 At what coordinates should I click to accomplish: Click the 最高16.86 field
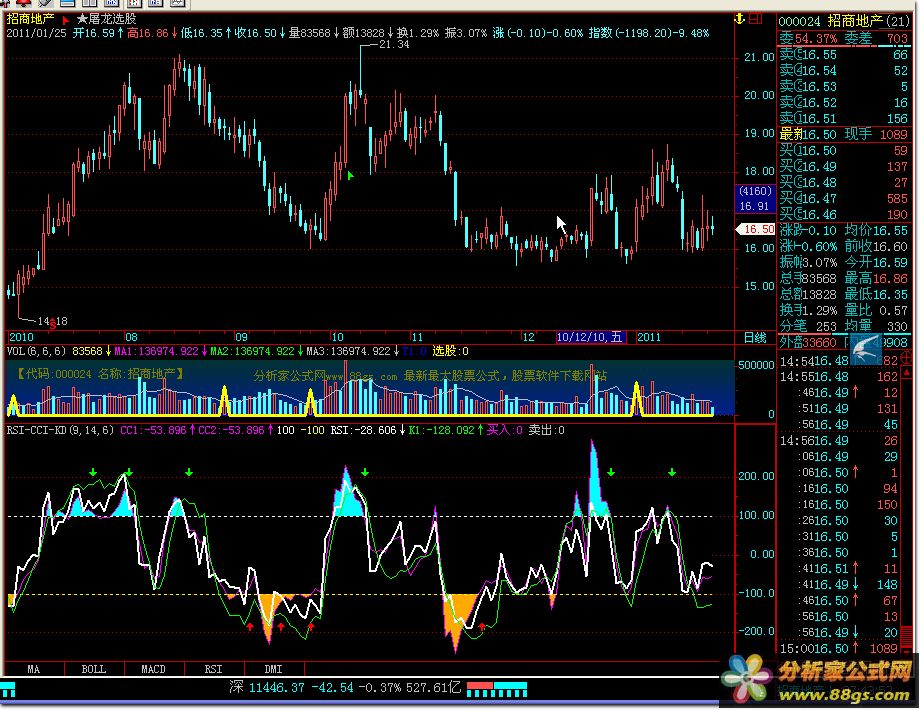click(x=876, y=278)
